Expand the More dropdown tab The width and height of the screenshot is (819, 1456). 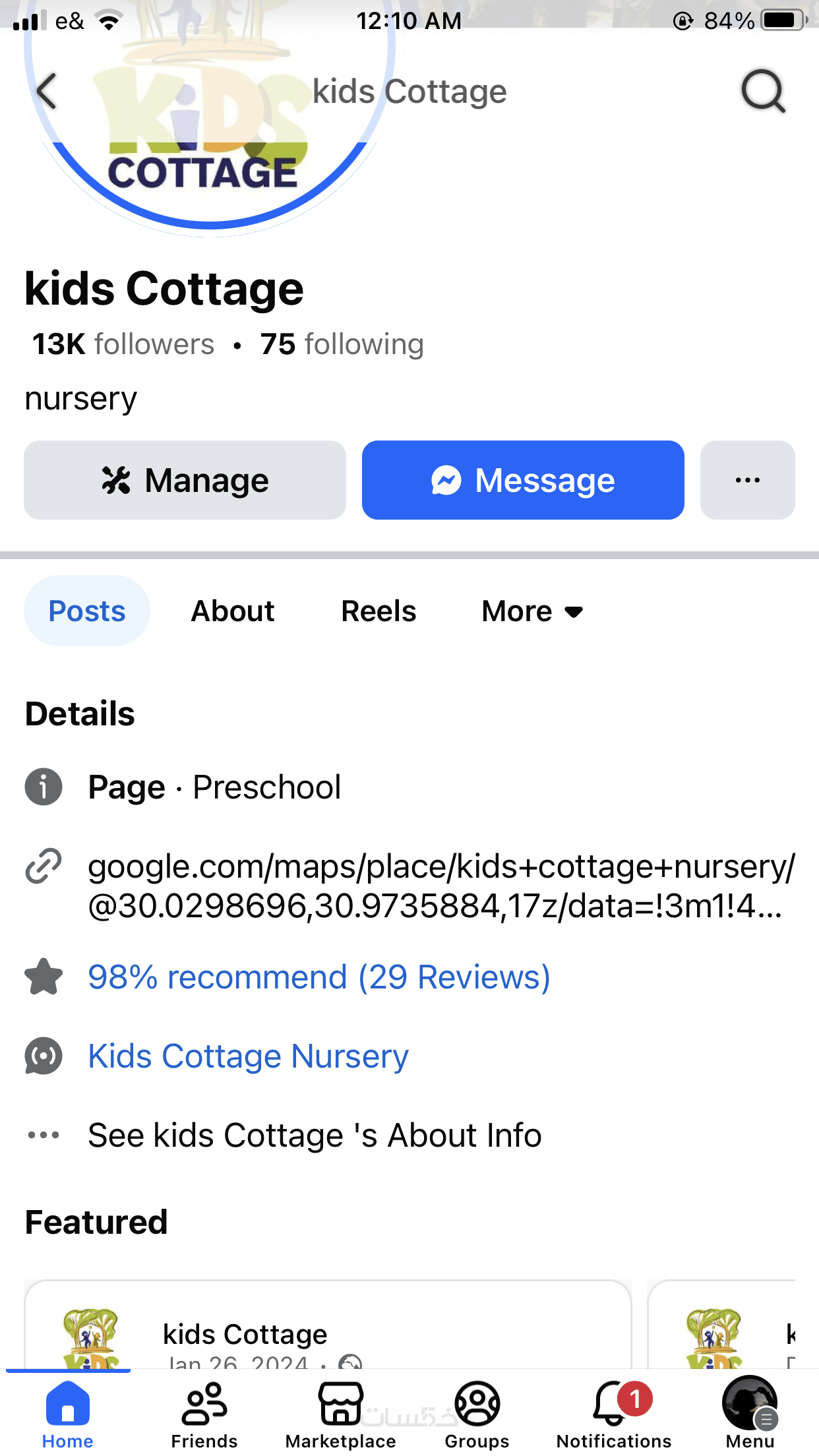[532, 611]
